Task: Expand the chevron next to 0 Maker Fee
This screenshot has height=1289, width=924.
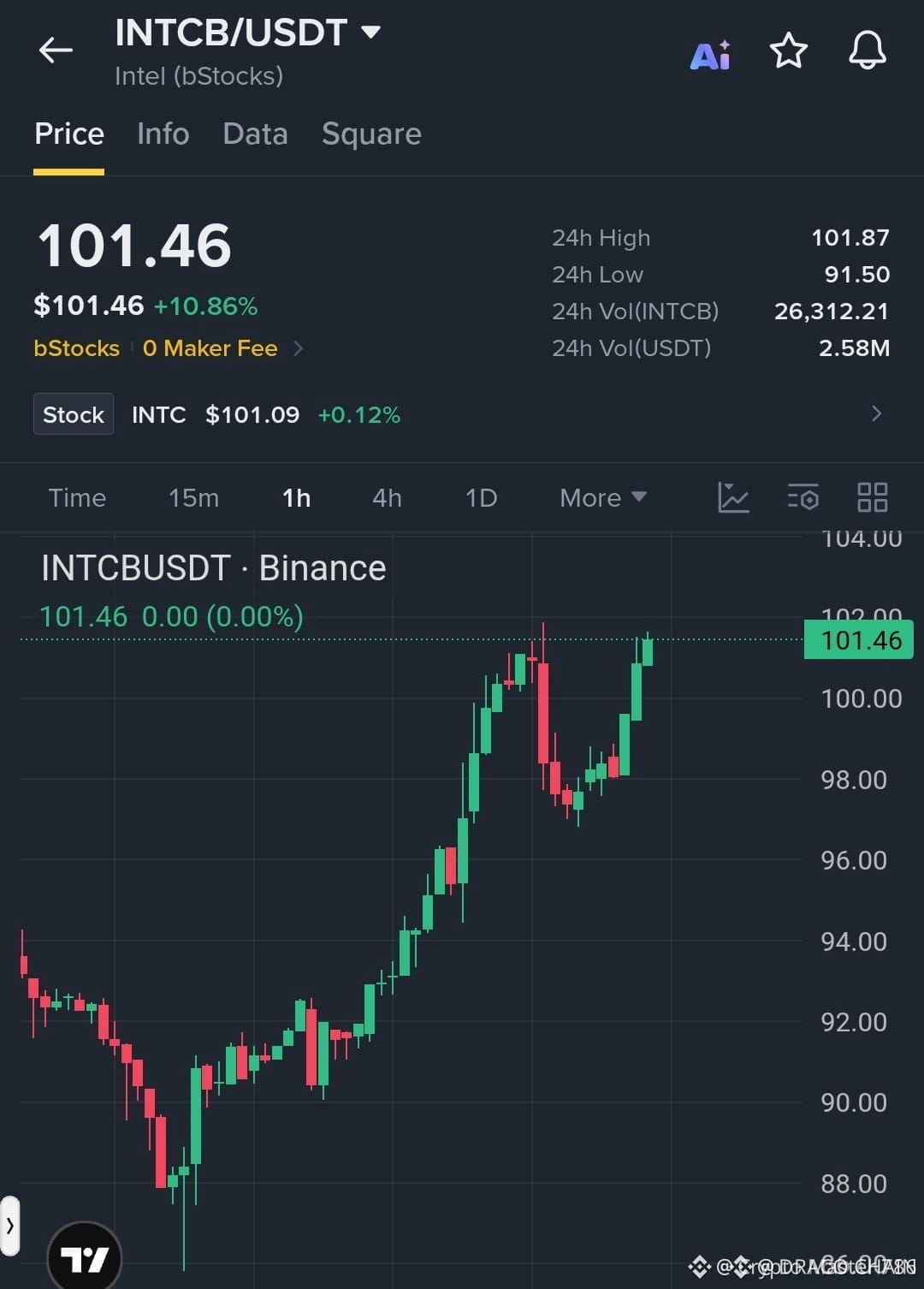Action: (298, 348)
